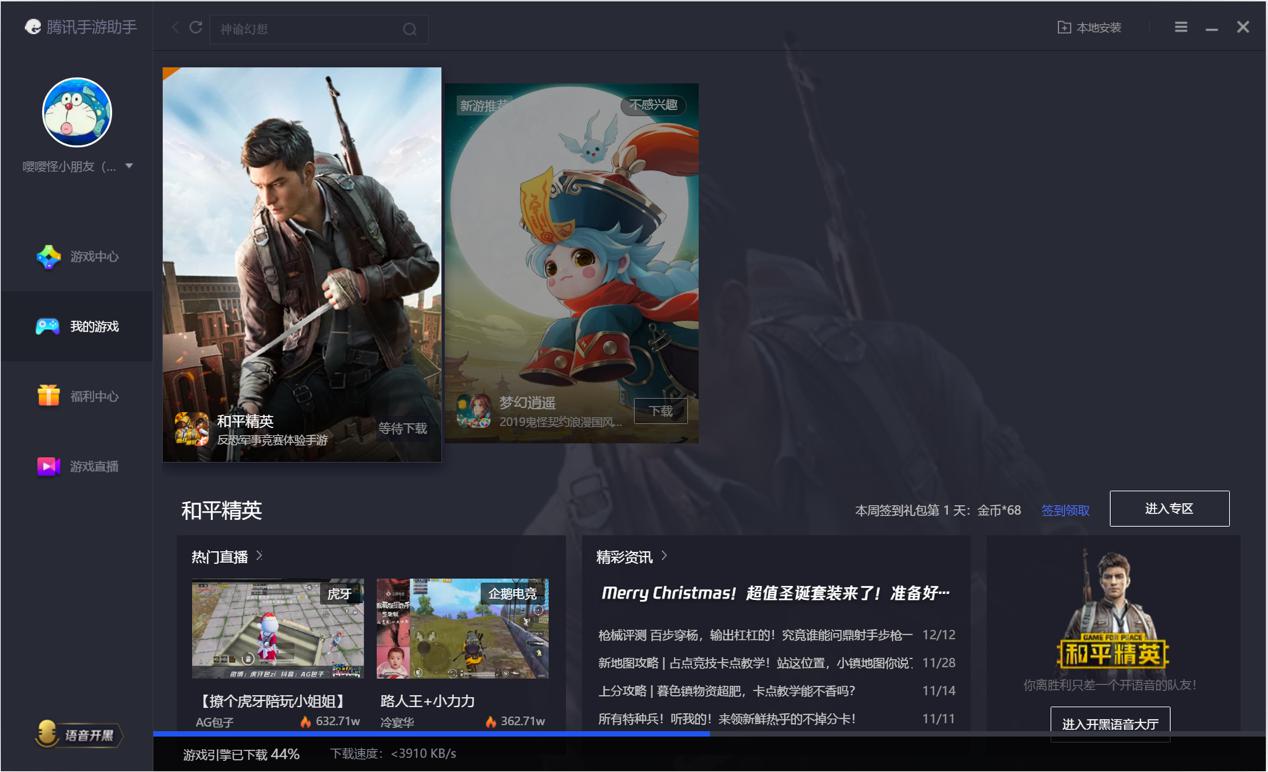Open 游戏直播 in the sidebar
This screenshot has width=1268, height=772.
click(x=77, y=467)
